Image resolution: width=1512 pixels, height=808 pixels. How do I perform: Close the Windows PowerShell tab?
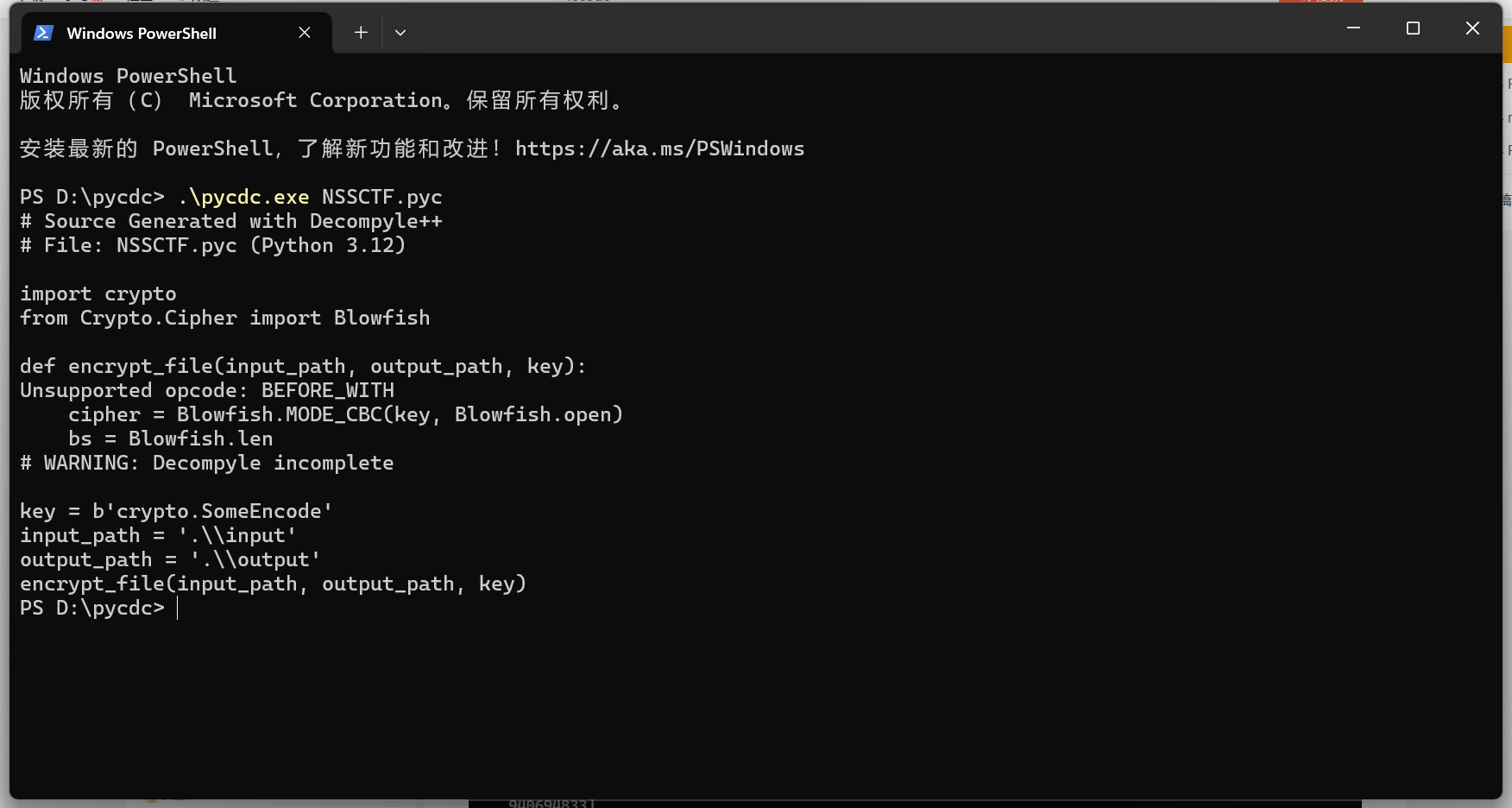pos(305,33)
